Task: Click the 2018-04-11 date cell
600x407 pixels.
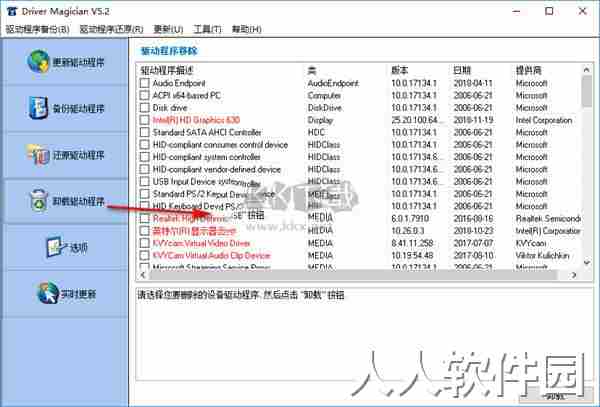Action: (x=473, y=83)
